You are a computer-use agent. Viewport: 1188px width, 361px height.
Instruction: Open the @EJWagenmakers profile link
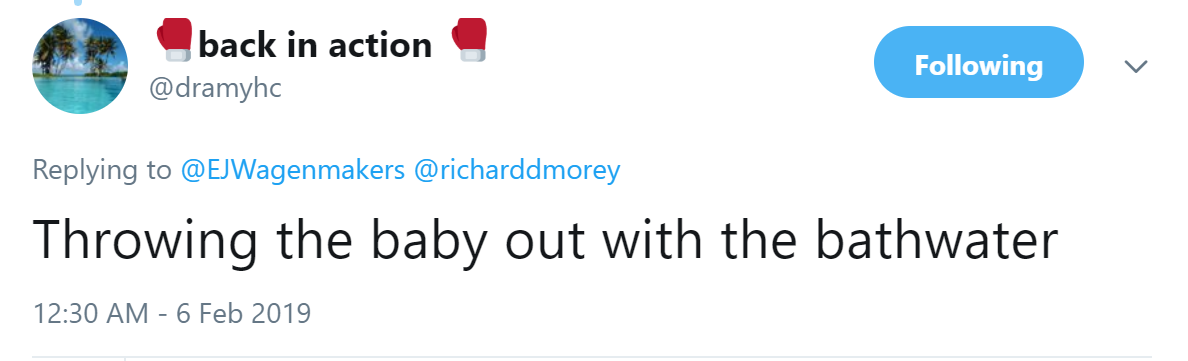point(294,171)
